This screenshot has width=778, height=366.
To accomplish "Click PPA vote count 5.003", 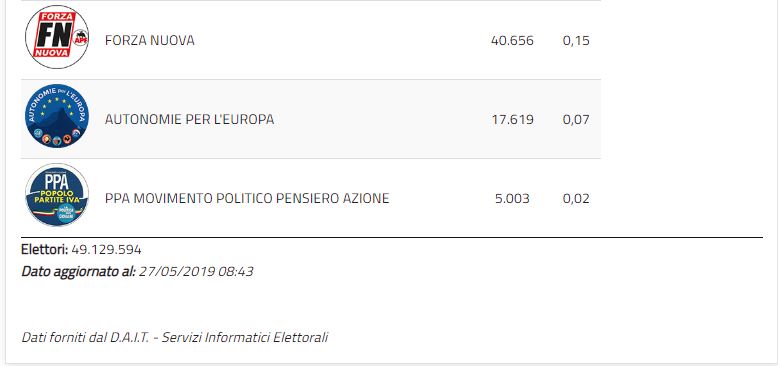I will click(512, 199).
